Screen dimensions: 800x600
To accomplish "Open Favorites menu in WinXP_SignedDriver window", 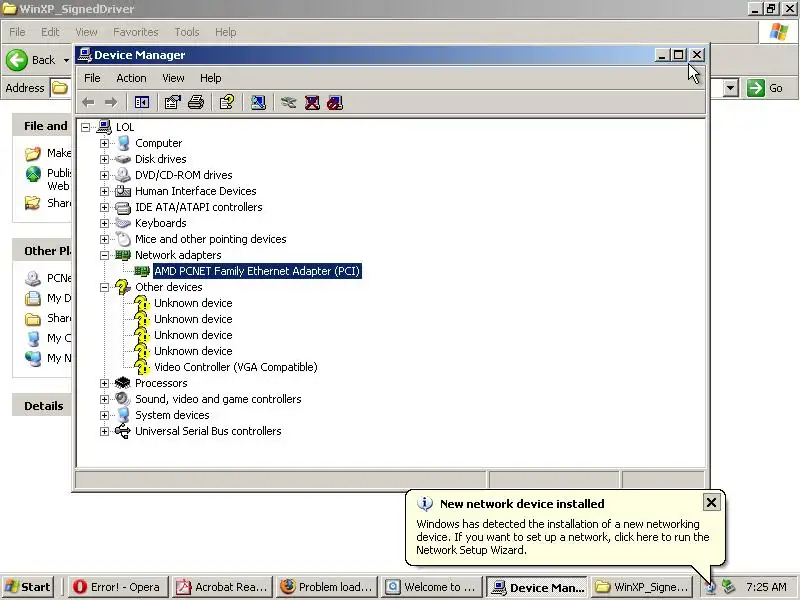I will pos(136,32).
